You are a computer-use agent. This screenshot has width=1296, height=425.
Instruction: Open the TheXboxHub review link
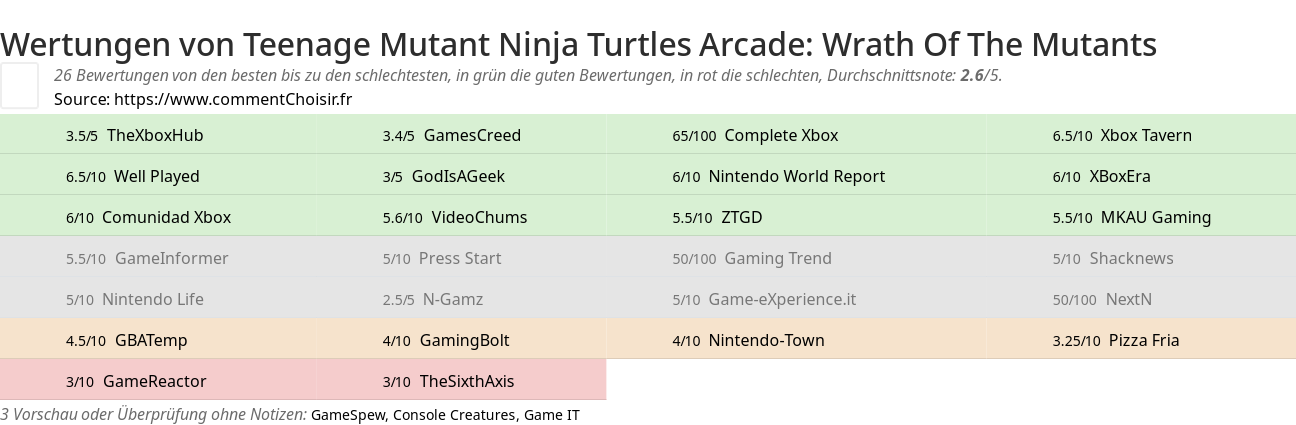(x=154, y=135)
